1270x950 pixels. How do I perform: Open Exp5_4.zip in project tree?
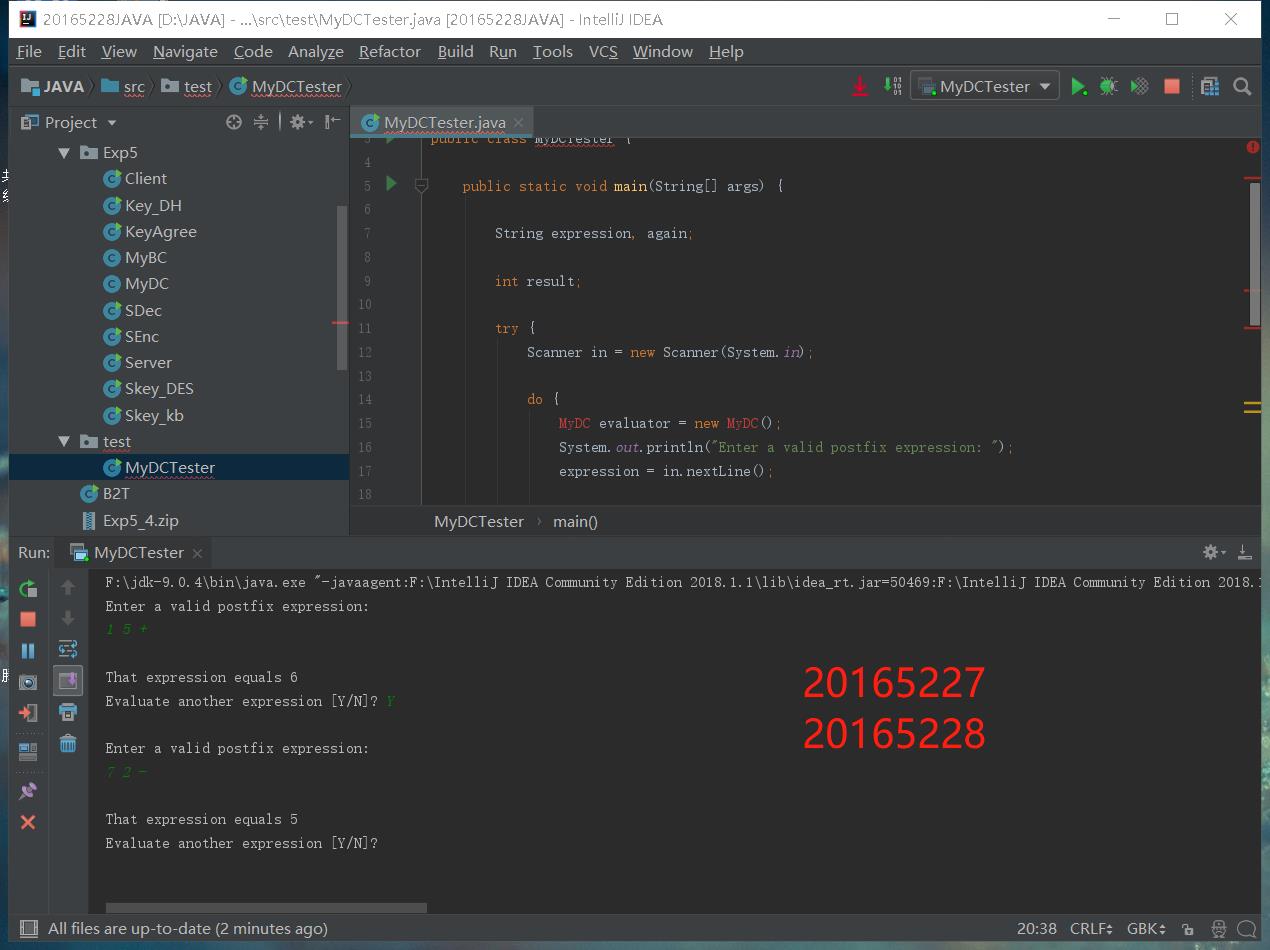[x=140, y=520]
